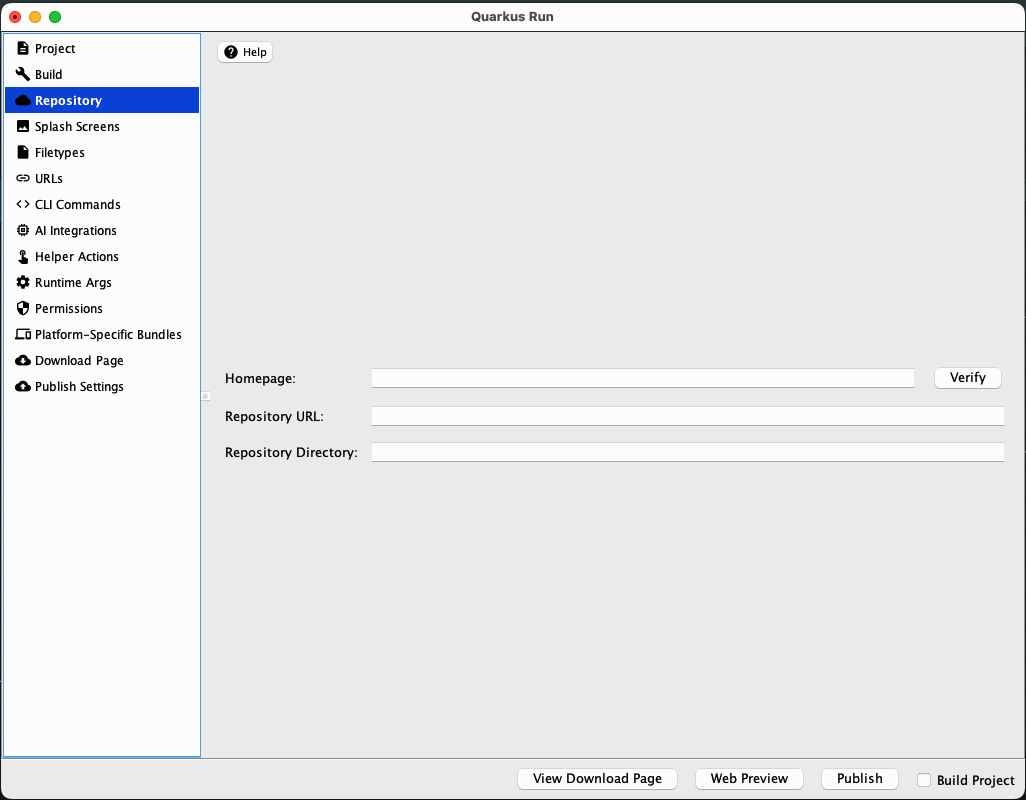Go to Permissions settings
This screenshot has height=800, width=1026.
coord(102,308)
